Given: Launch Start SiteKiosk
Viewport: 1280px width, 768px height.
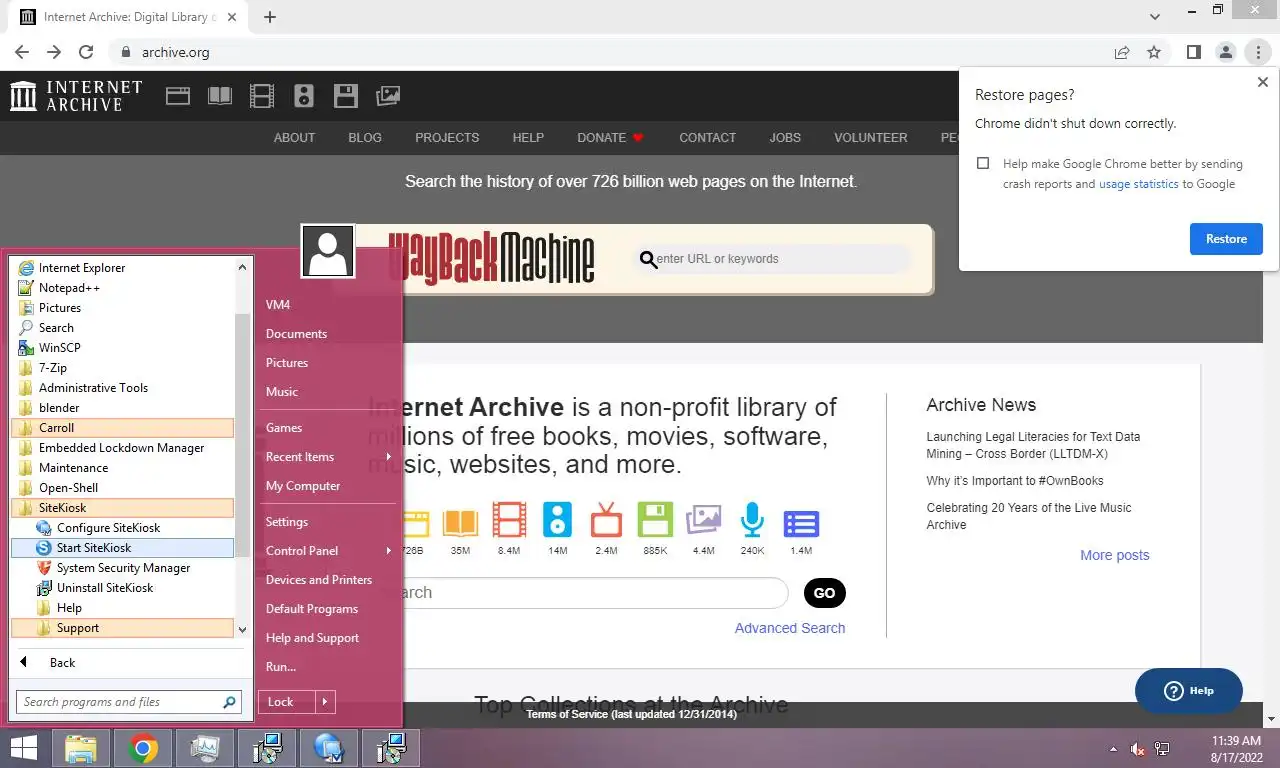Looking at the screenshot, I should tap(122, 548).
